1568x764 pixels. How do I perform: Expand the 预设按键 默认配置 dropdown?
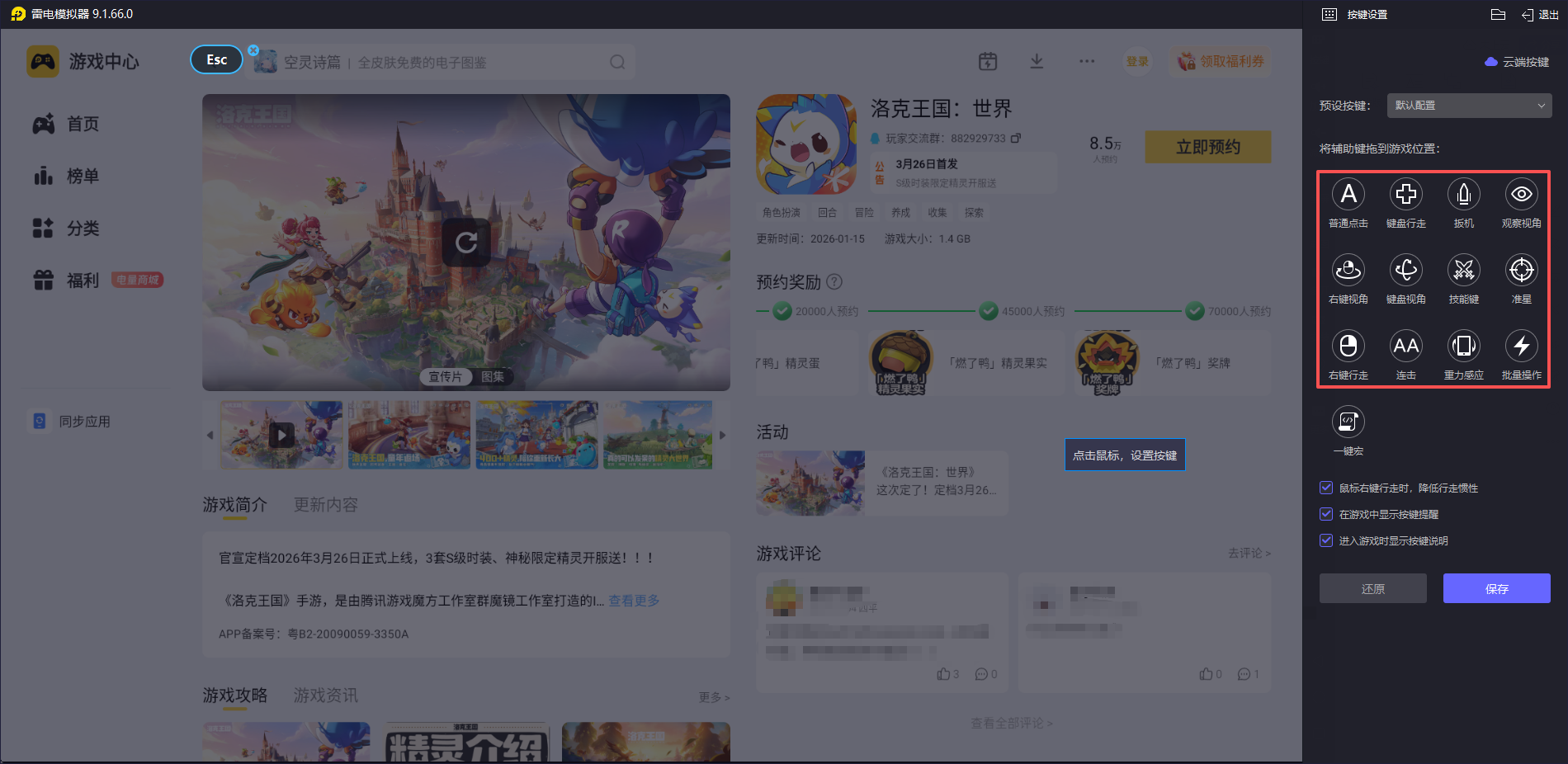1469,106
